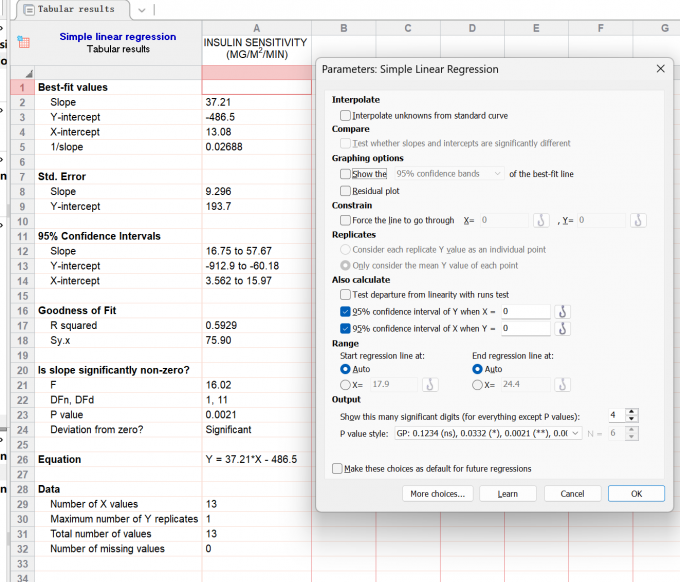The image size is (680, 582).
Task: Click hook icon beside End regression X= 24.4
Action: click(x=562, y=384)
